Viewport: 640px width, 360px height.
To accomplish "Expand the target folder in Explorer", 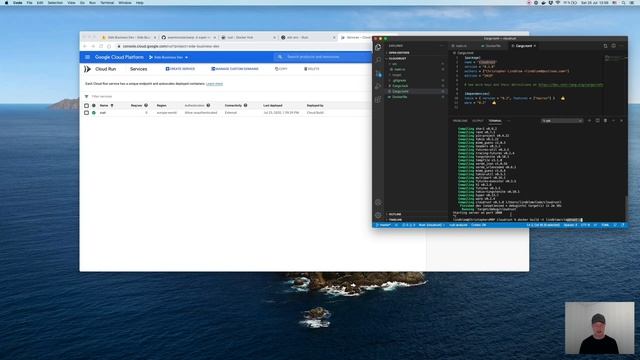I will (x=397, y=75).
